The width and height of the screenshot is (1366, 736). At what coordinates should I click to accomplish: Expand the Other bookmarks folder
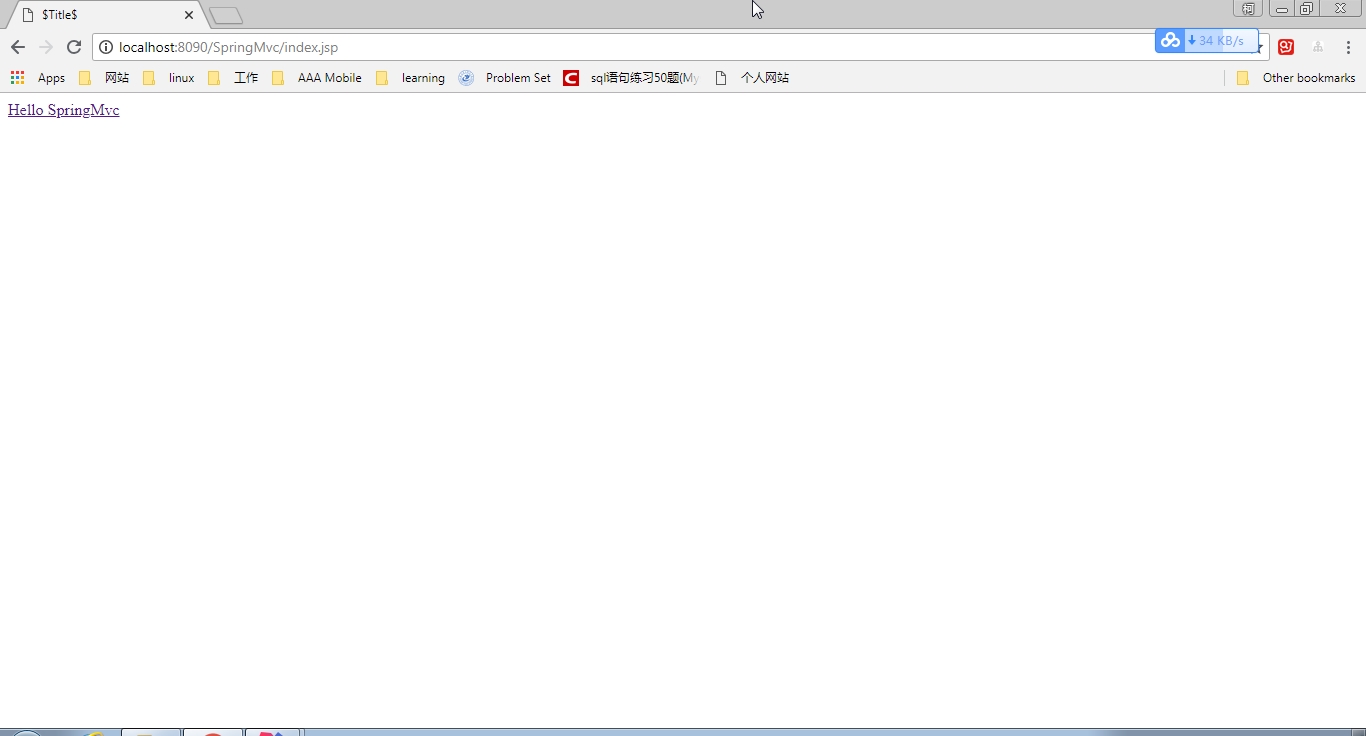(x=1296, y=77)
